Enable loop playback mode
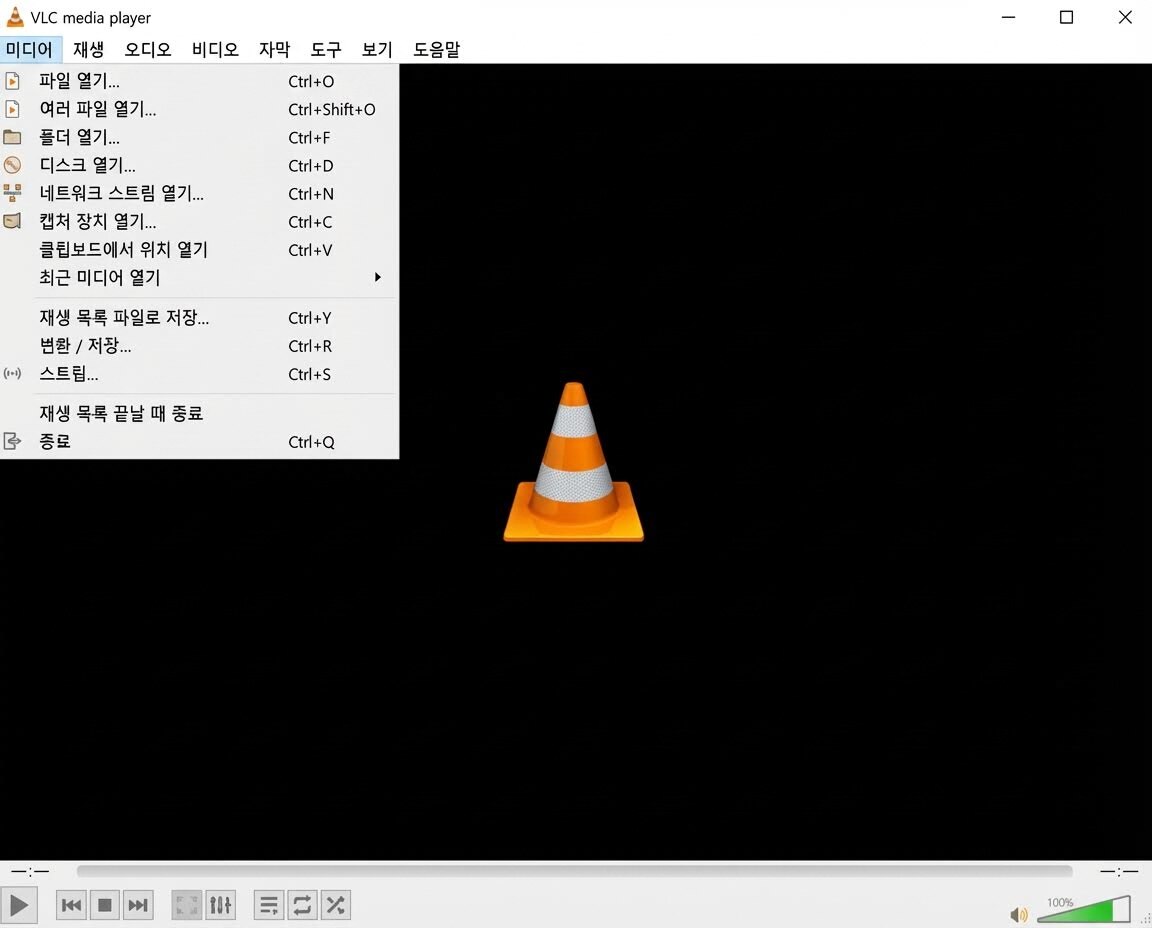1152x928 pixels. point(302,905)
